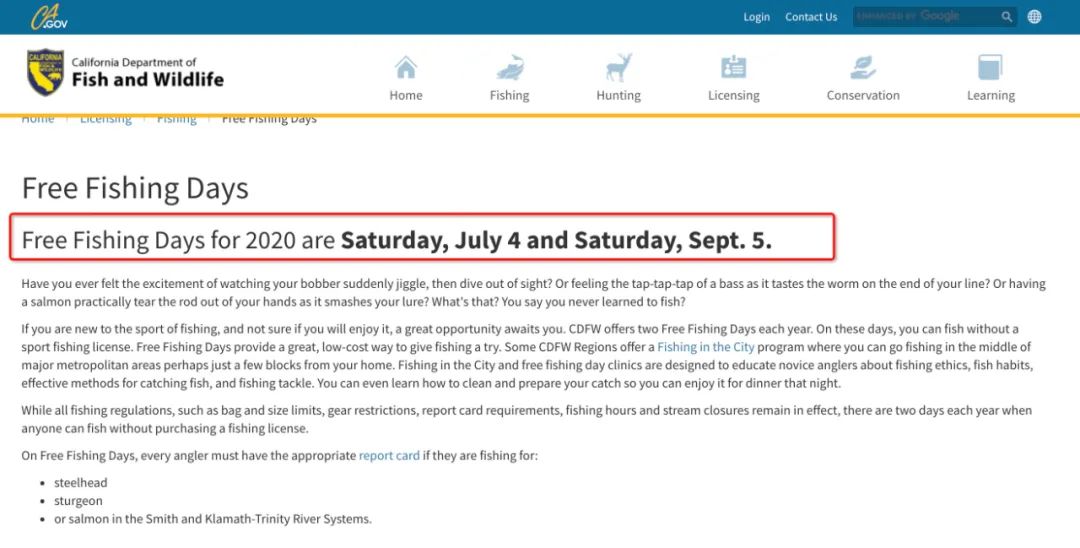Click the search magnifying glass icon
Screen dimensions: 1080x548
(1006, 17)
